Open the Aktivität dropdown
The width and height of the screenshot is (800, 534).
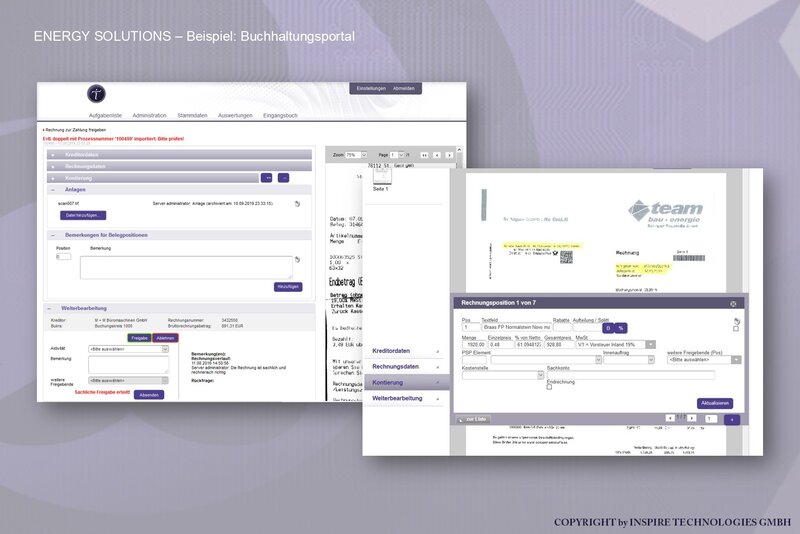[x=165, y=349]
